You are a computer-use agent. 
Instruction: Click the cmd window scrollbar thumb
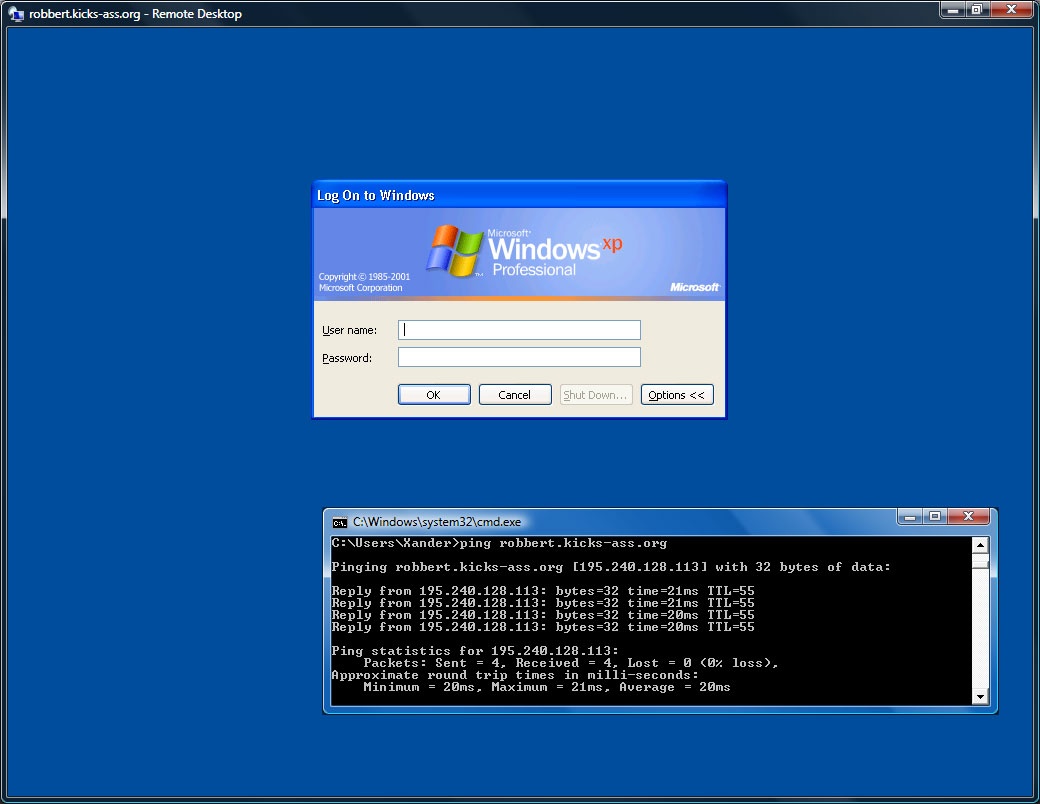point(980,561)
